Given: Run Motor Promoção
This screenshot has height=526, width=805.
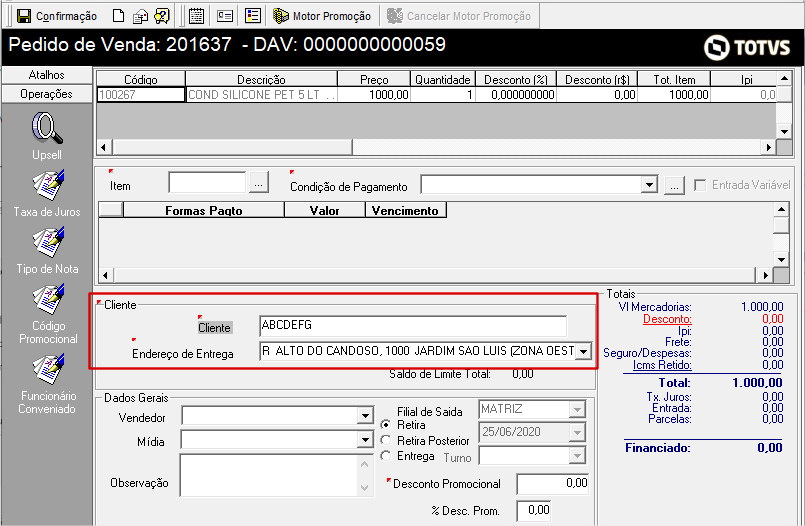Looking at the screenshot, I should point(322,16).
